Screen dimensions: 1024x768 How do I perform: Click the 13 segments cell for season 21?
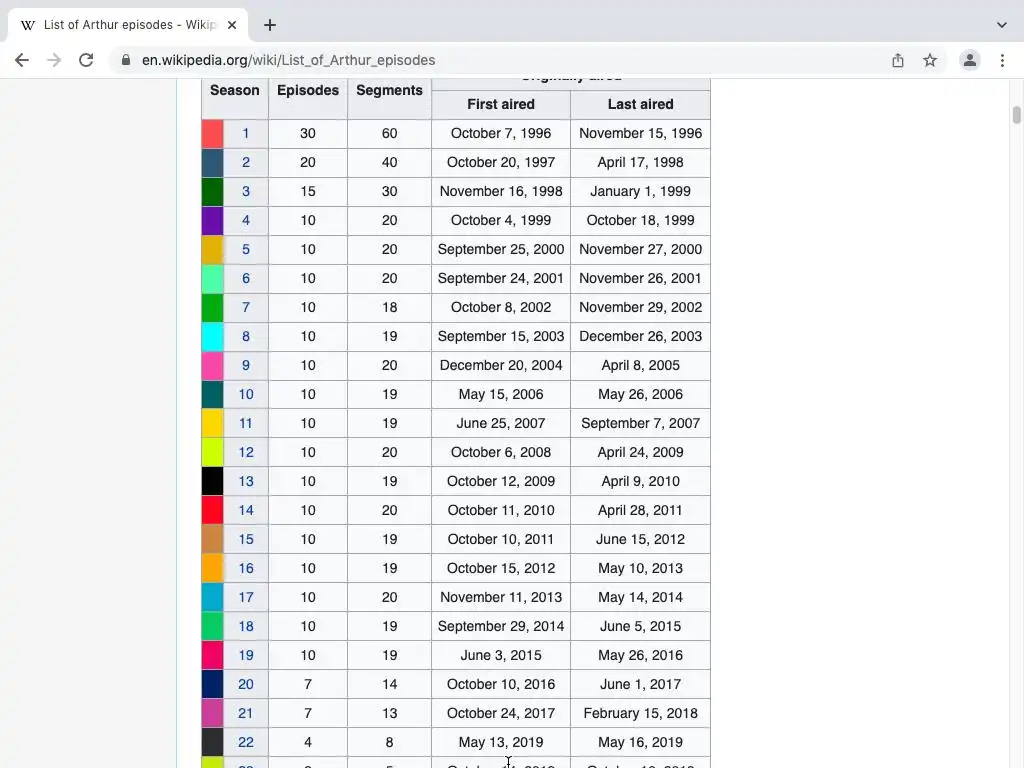389,713
